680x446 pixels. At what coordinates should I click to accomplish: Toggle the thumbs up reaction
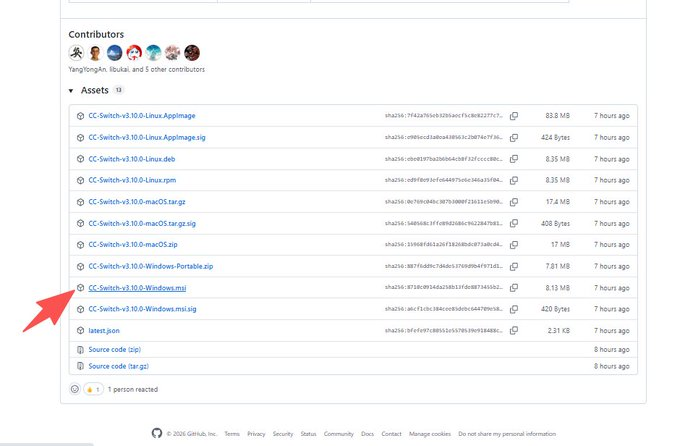93,389
